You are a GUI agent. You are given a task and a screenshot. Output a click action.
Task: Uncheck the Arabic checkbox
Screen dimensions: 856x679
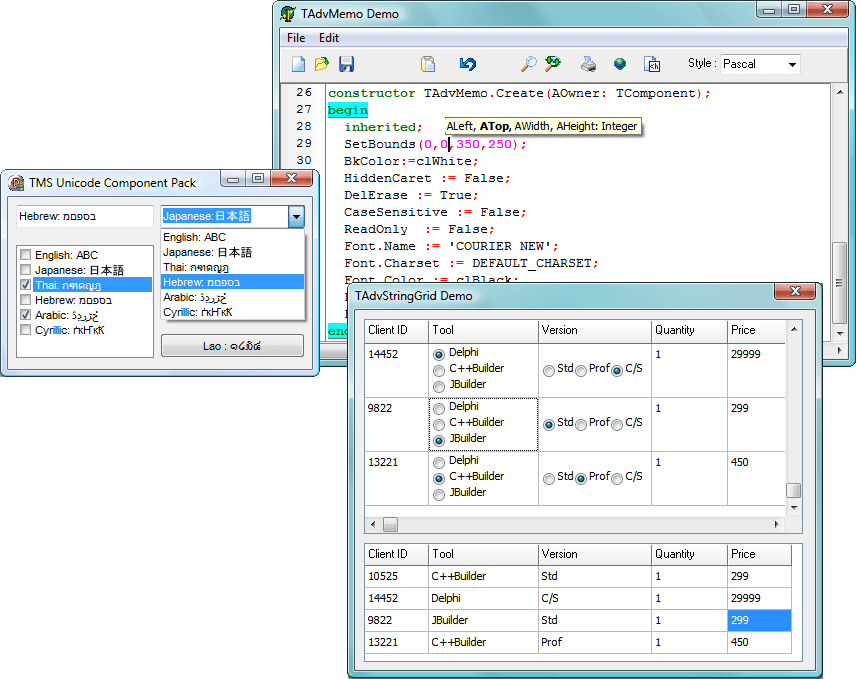pos(25,315)
